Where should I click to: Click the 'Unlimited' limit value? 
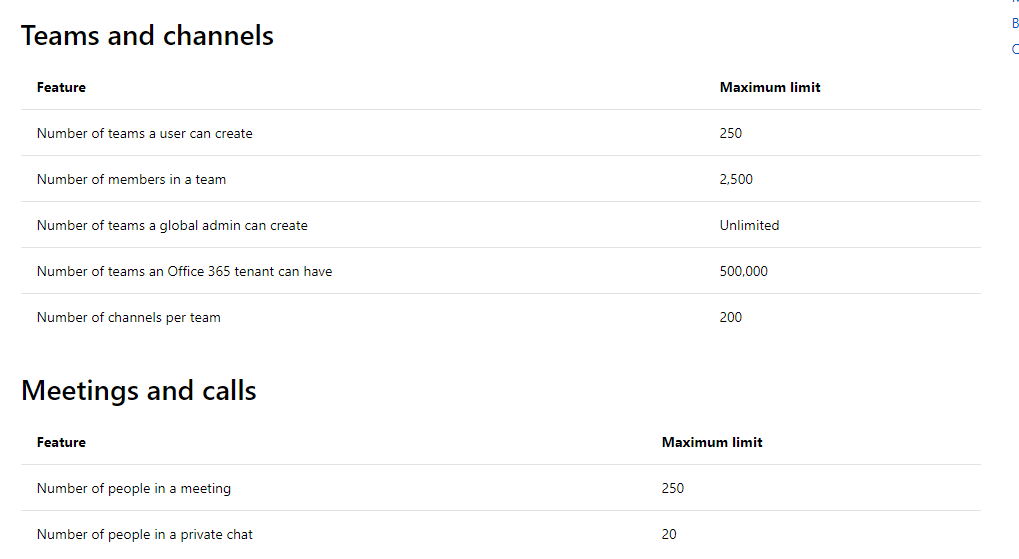(x=749, y=226)
